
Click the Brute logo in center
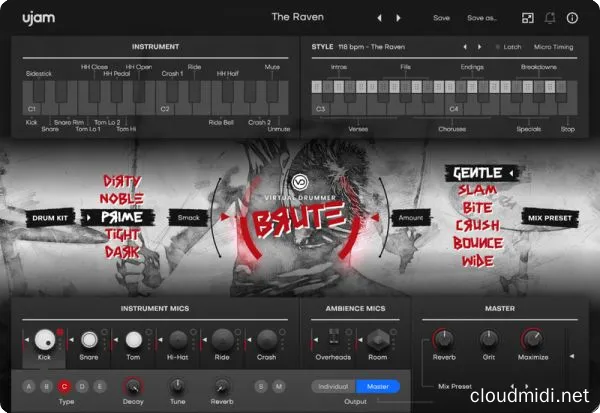pos(300,220)
